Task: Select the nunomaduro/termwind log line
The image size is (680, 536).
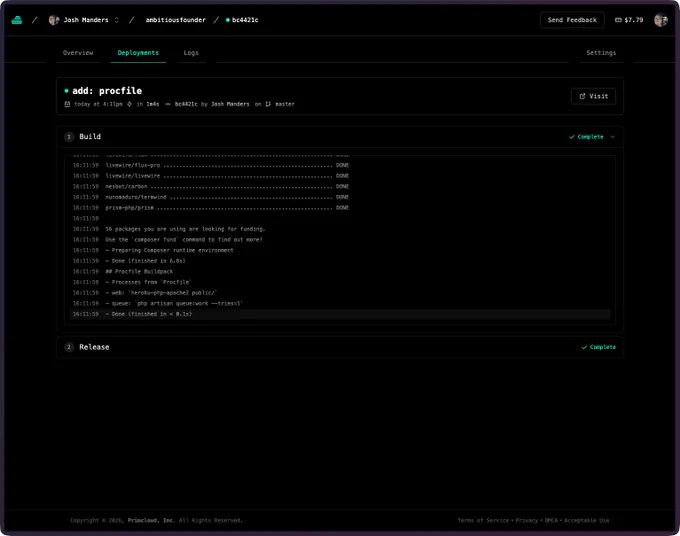Action: 340,197
